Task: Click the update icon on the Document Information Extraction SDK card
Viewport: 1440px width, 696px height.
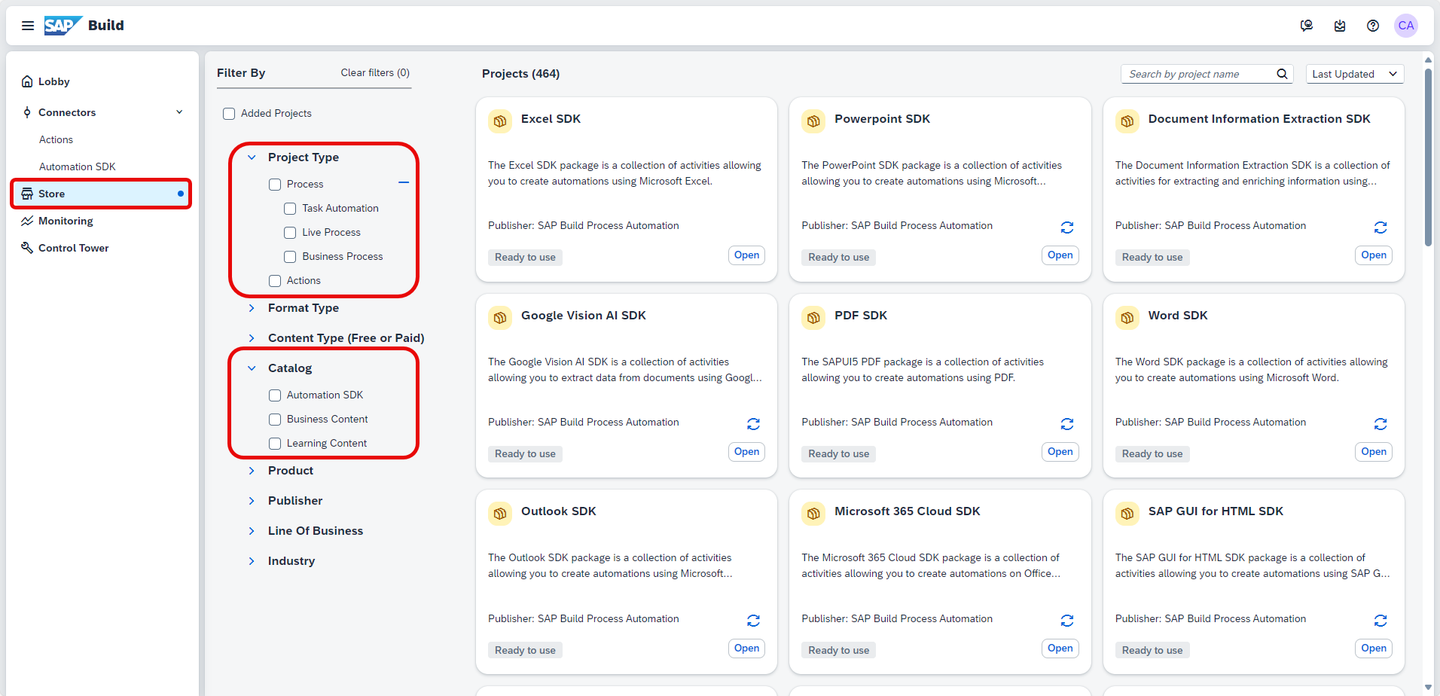Action: click(1381, 228)
